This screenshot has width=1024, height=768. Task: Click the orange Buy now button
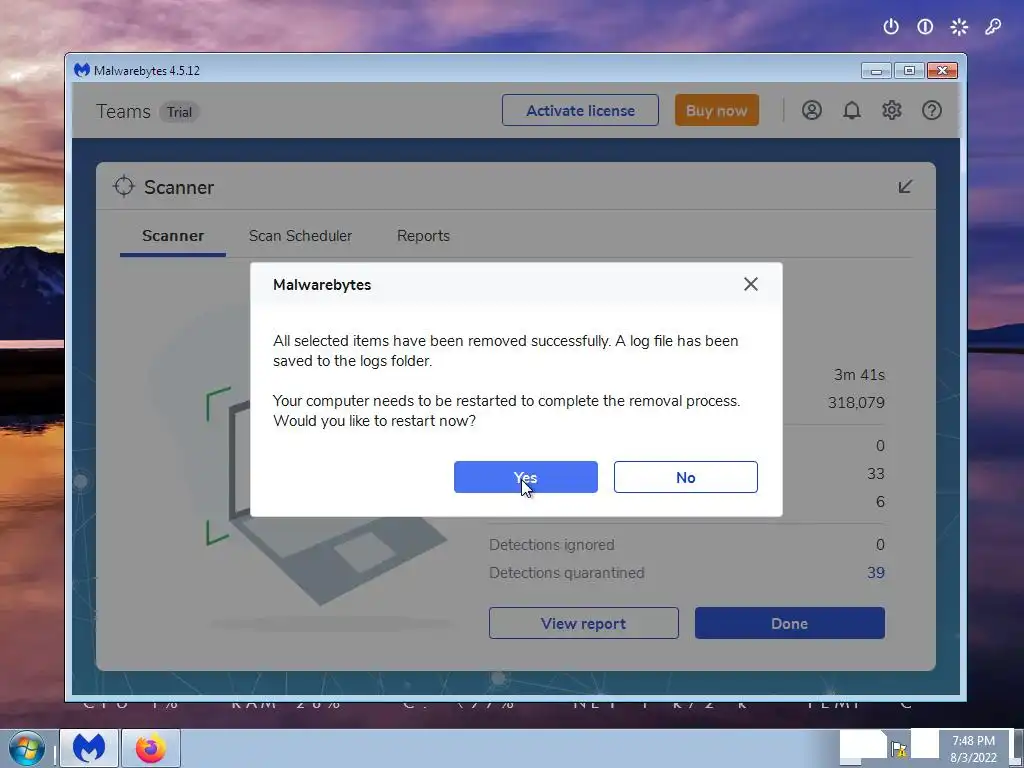click(716, 110)
